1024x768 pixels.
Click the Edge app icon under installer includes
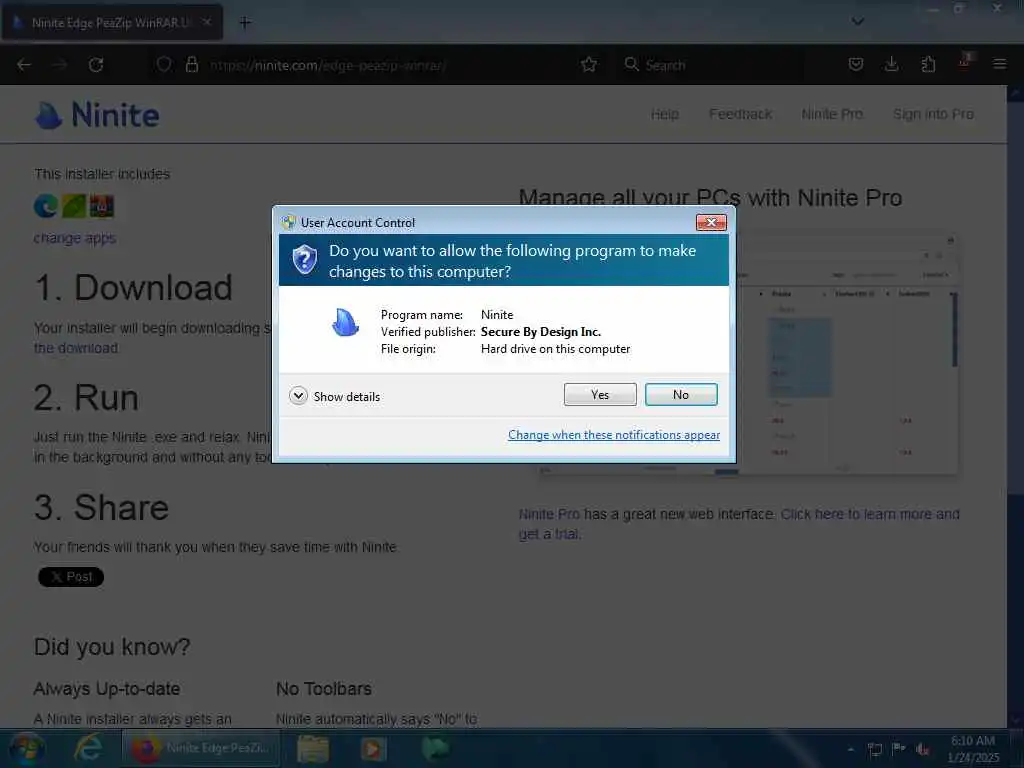(46, 206)
